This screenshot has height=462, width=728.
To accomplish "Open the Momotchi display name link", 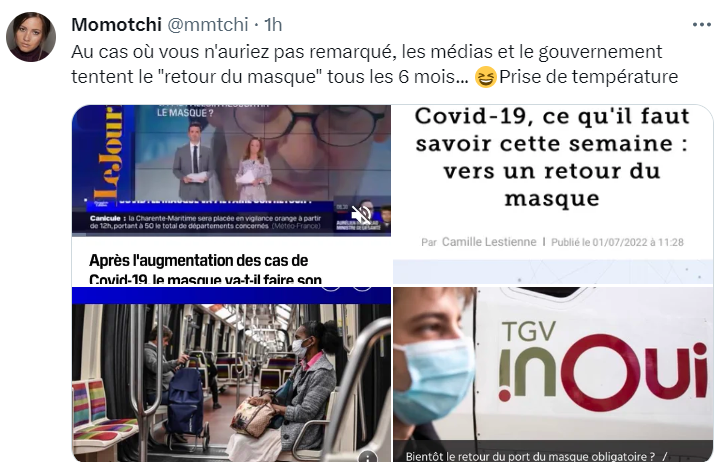I will point(117,25).
